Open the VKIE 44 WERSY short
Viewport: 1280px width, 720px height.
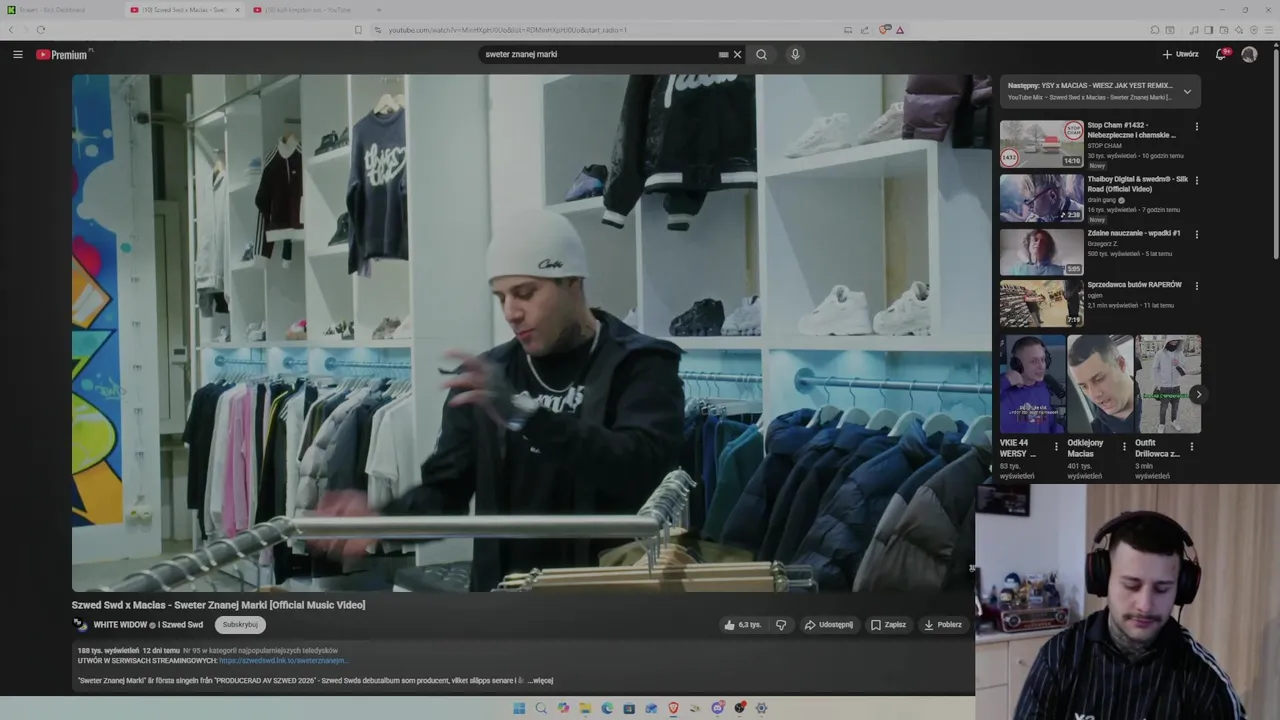point(1032,384)
